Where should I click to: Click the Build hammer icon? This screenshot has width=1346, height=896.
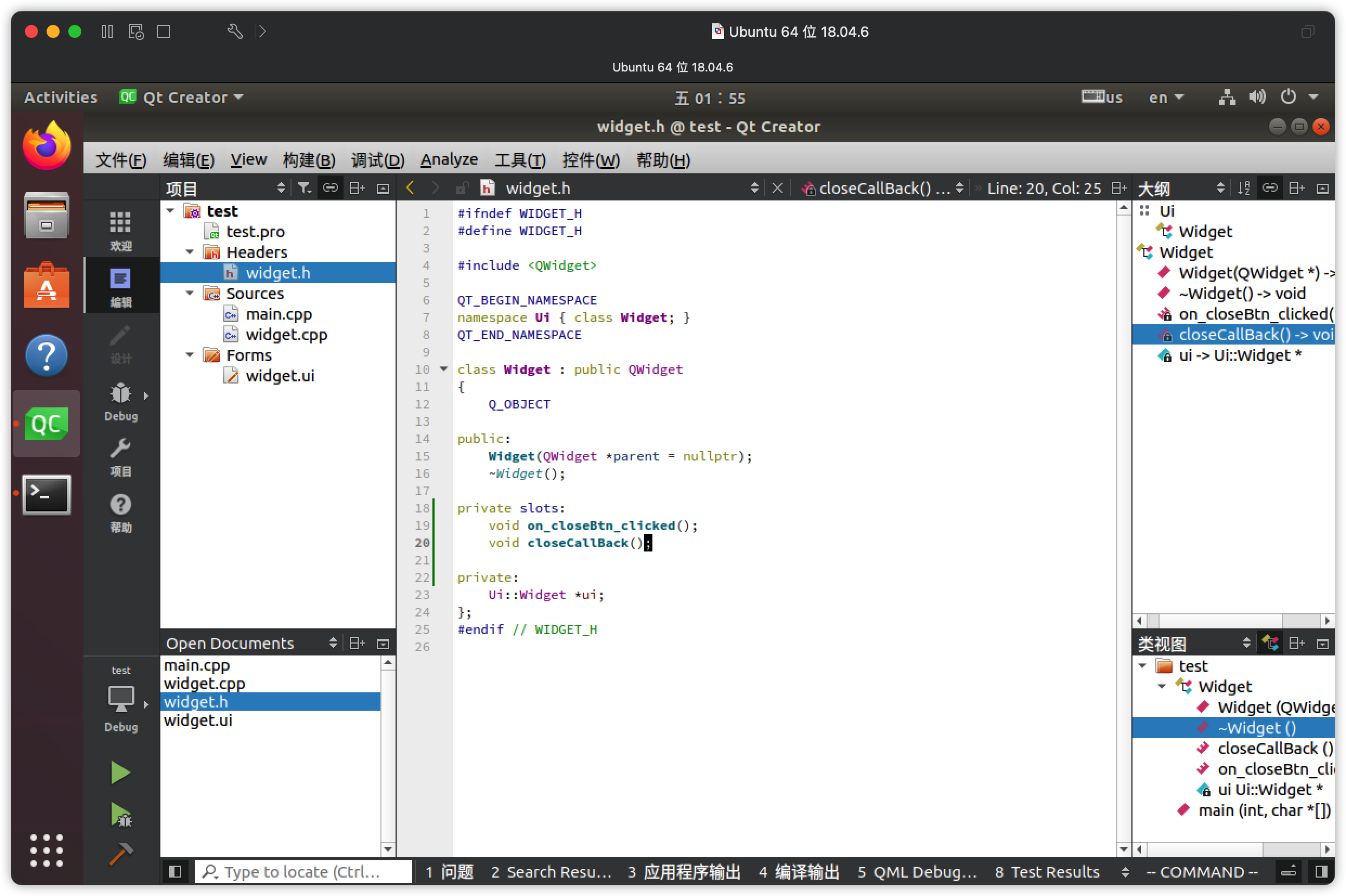tap(120, 854)
